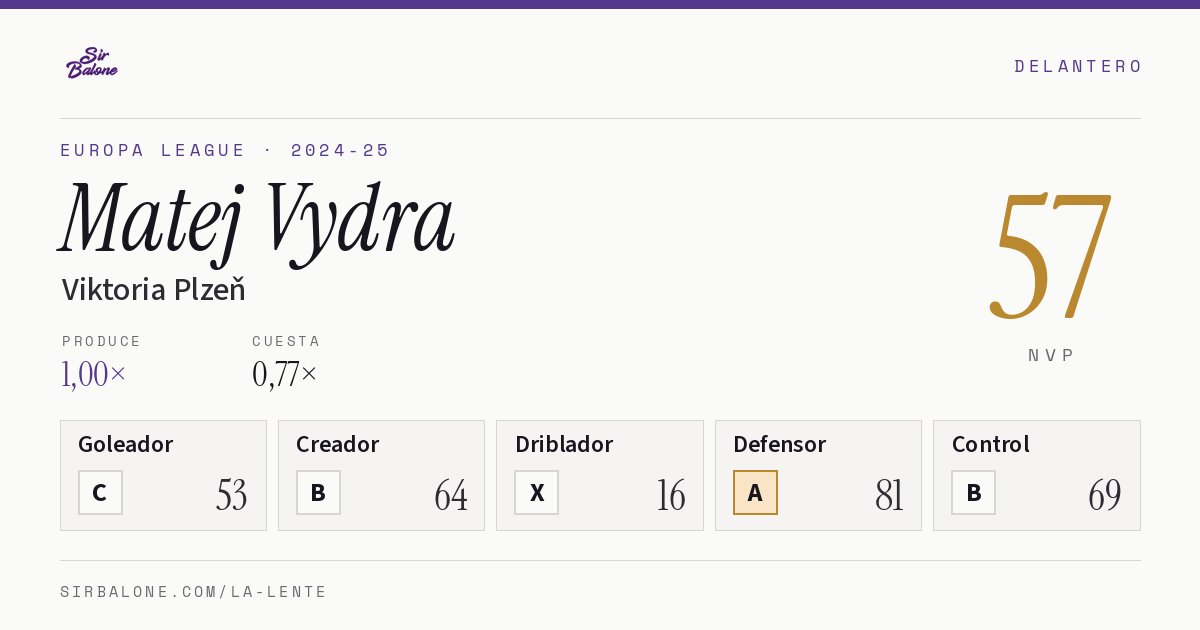Click the Matej Vydra player name
The image size is (1200, 630).
258,220
